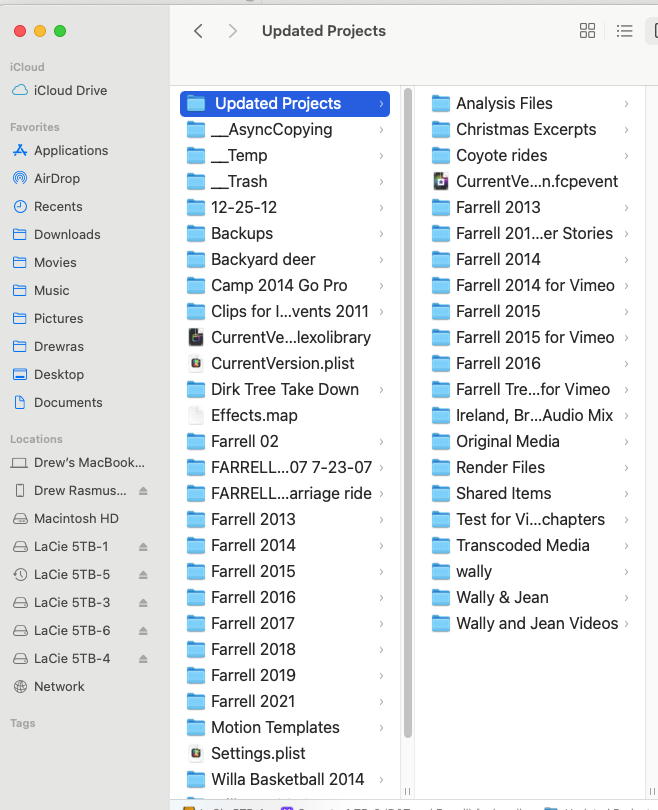The width and height of the screenshot is (658, 810).
Task: Select the Updated Projects folder row
Action: coord(285,104)
